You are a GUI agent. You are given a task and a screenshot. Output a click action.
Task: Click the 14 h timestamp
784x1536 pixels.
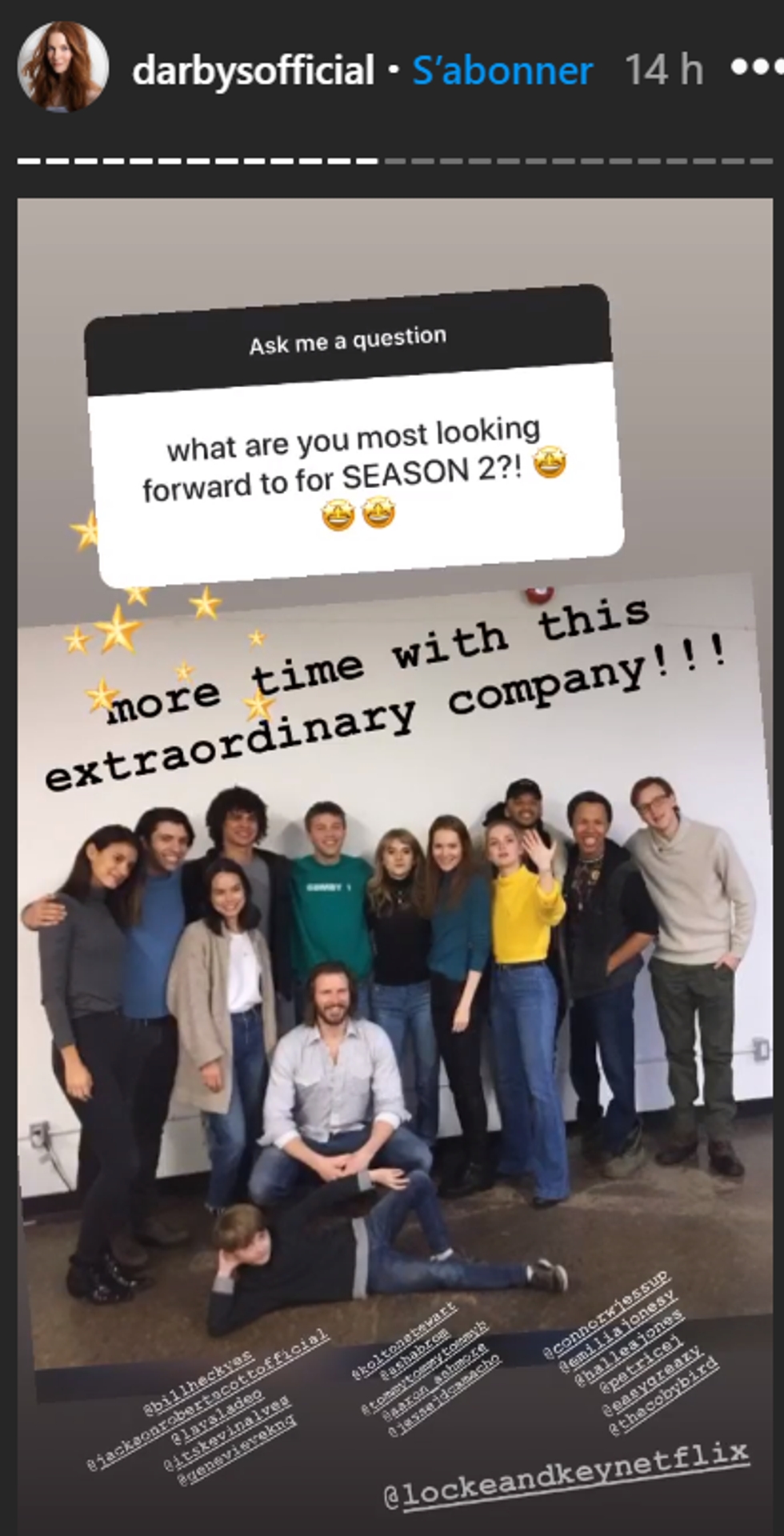click(664, 70)
